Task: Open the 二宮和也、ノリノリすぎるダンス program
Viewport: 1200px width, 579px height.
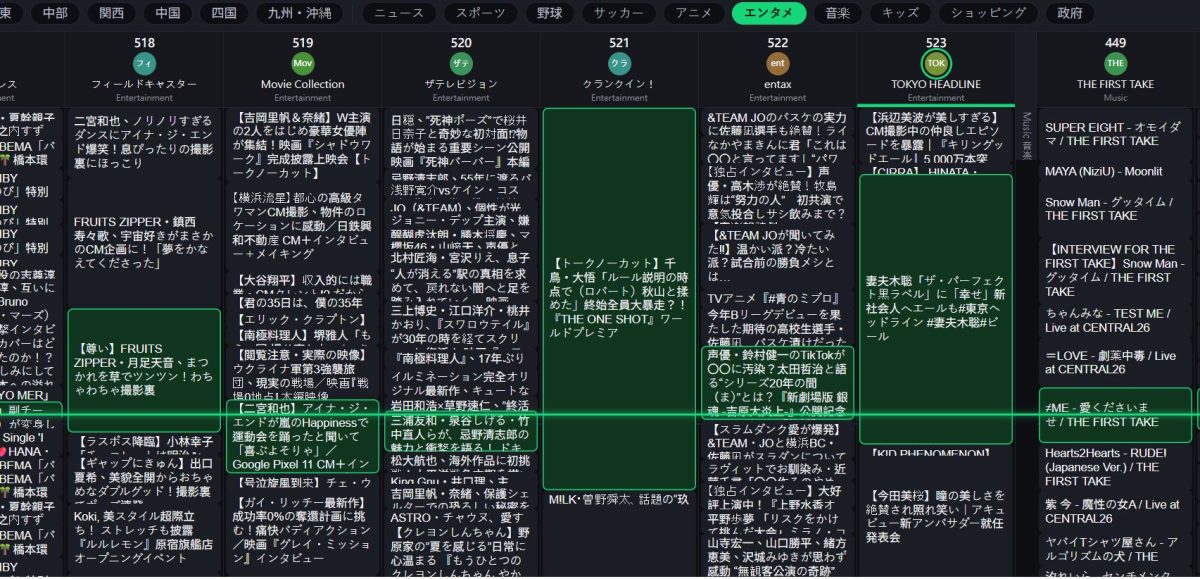Action: 145,141
